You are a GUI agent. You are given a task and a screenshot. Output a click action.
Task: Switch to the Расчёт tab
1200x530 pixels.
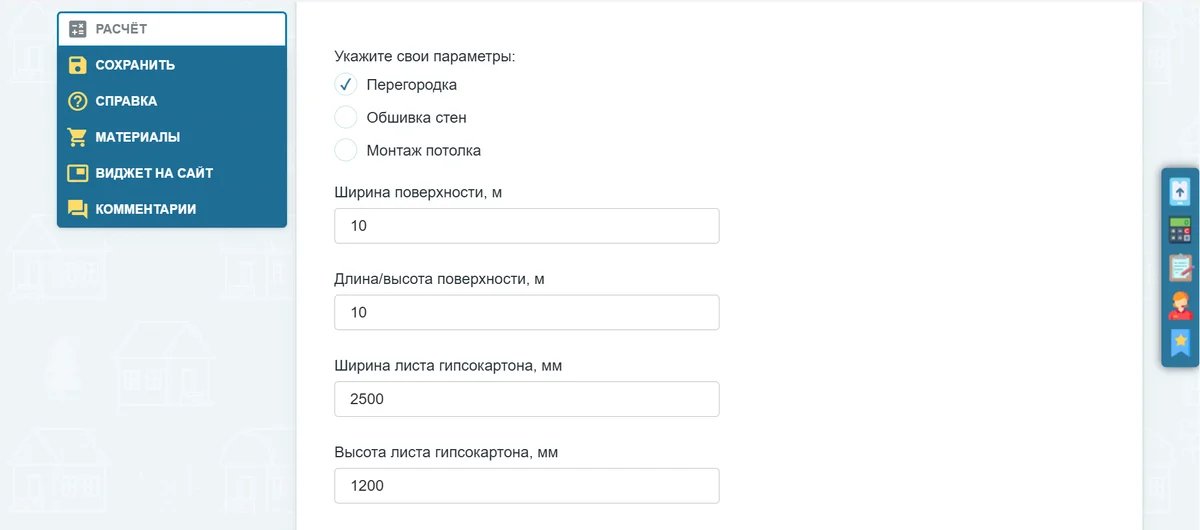click(x=172, y=29)
